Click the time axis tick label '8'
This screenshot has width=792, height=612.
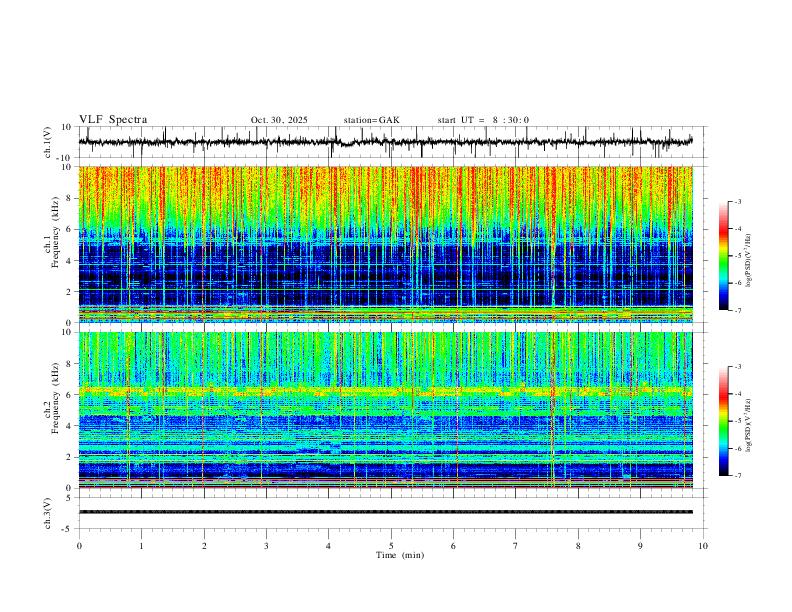[x=578, y=546]
